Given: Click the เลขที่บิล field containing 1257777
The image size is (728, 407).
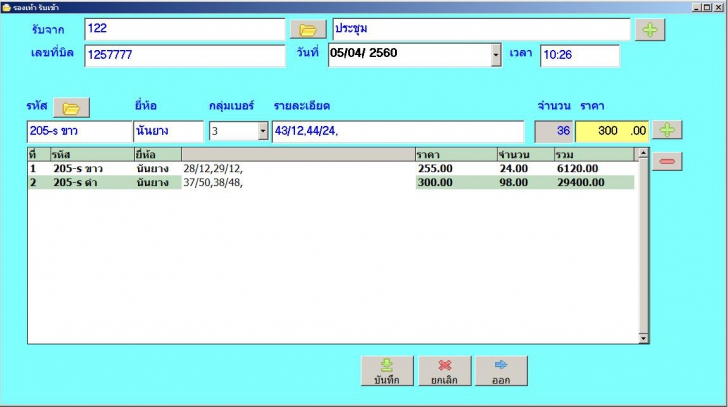Looking at the screenshot, I should click(184, 56).
